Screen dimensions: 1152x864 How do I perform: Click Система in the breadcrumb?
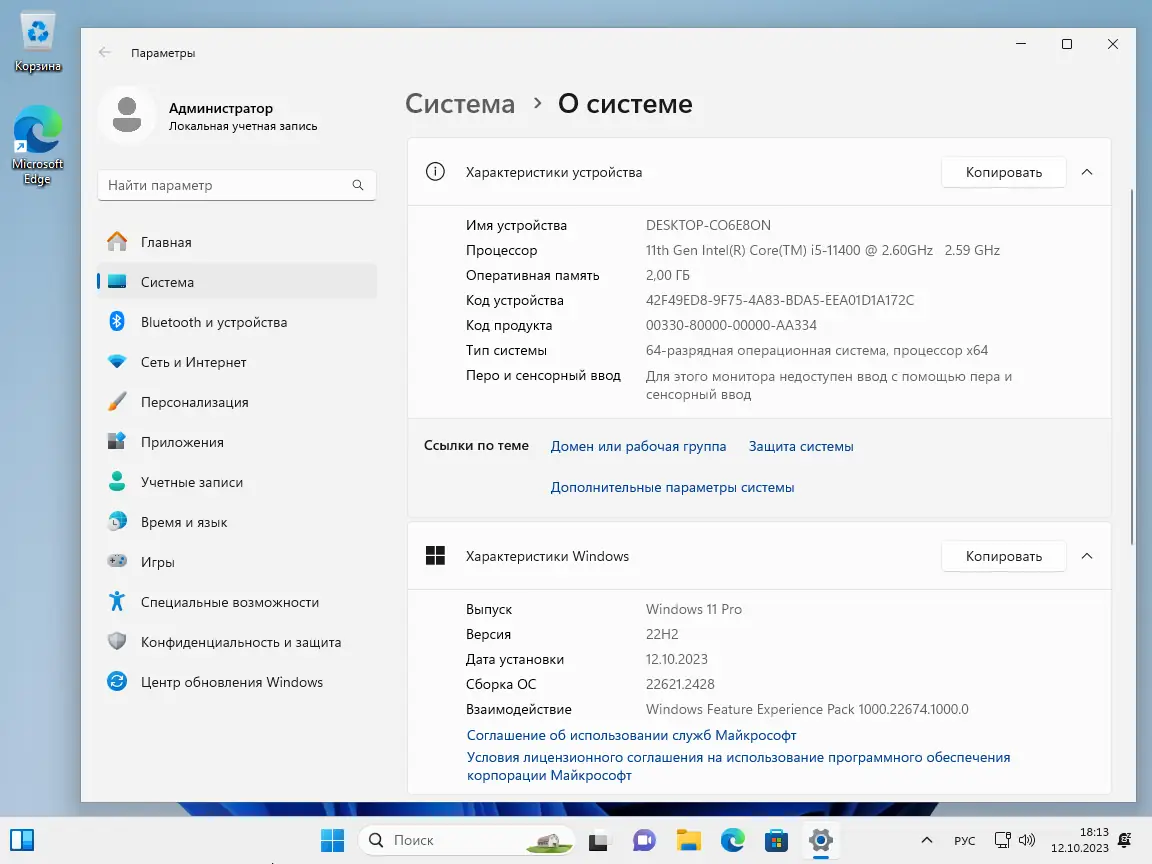pos(460,104)
